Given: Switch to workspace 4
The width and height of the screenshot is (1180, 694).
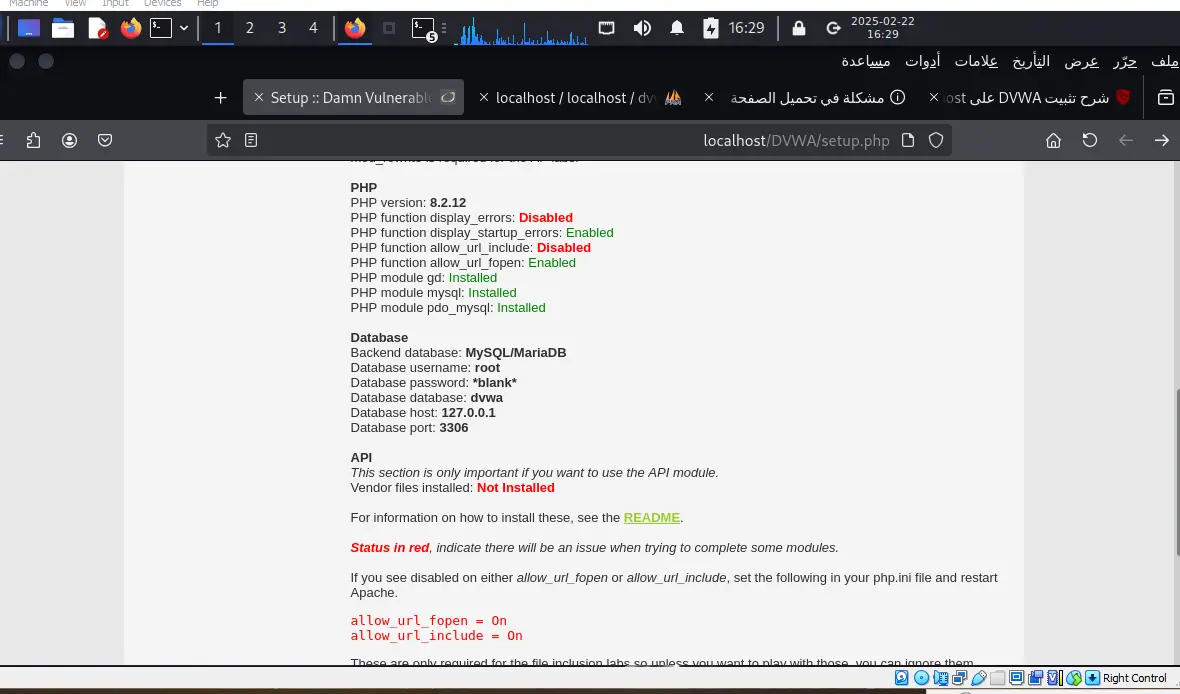Looking at the screenshot, I should click(313, 29).
